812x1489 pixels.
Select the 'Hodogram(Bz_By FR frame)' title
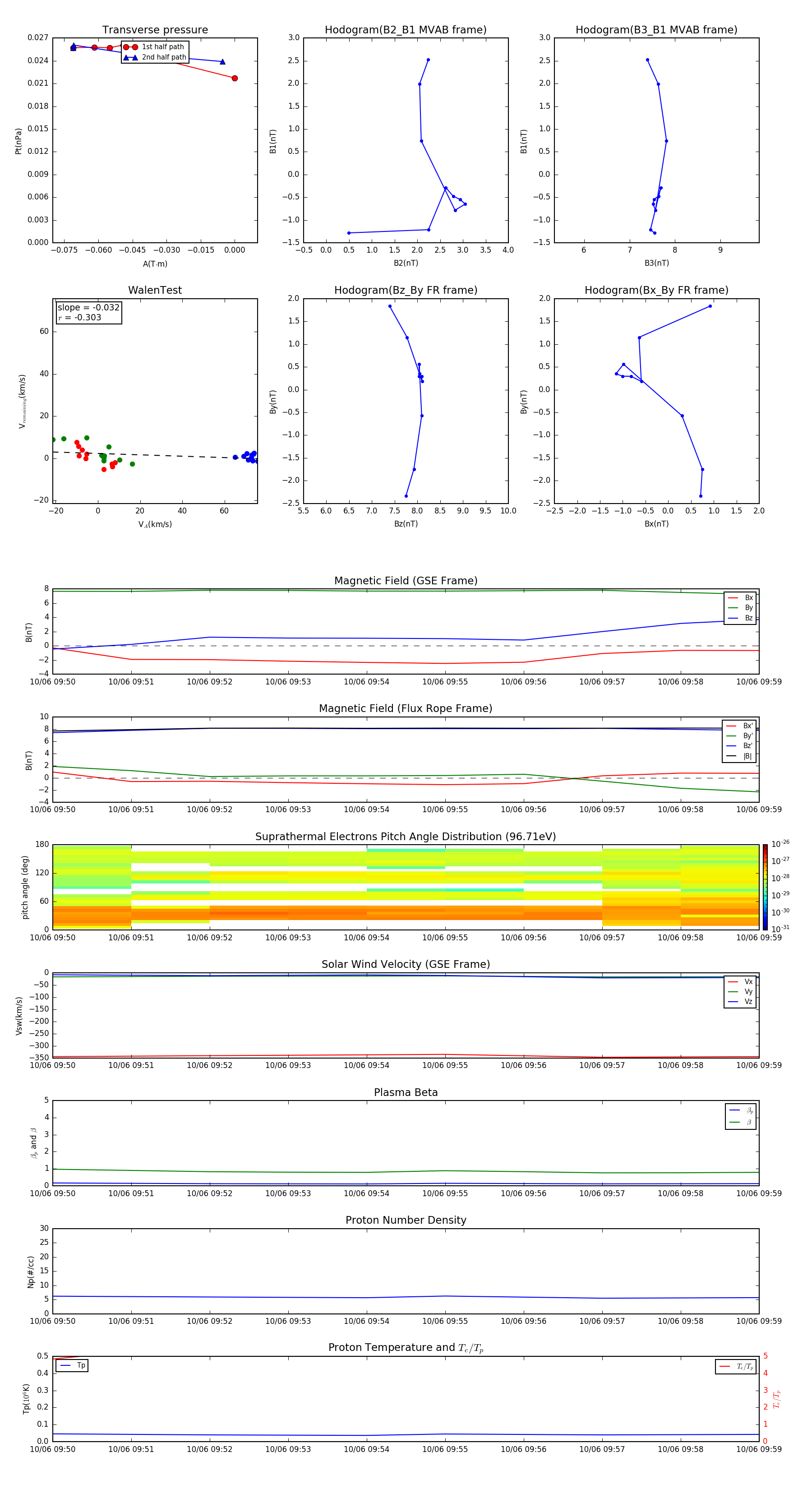[406, 290]
